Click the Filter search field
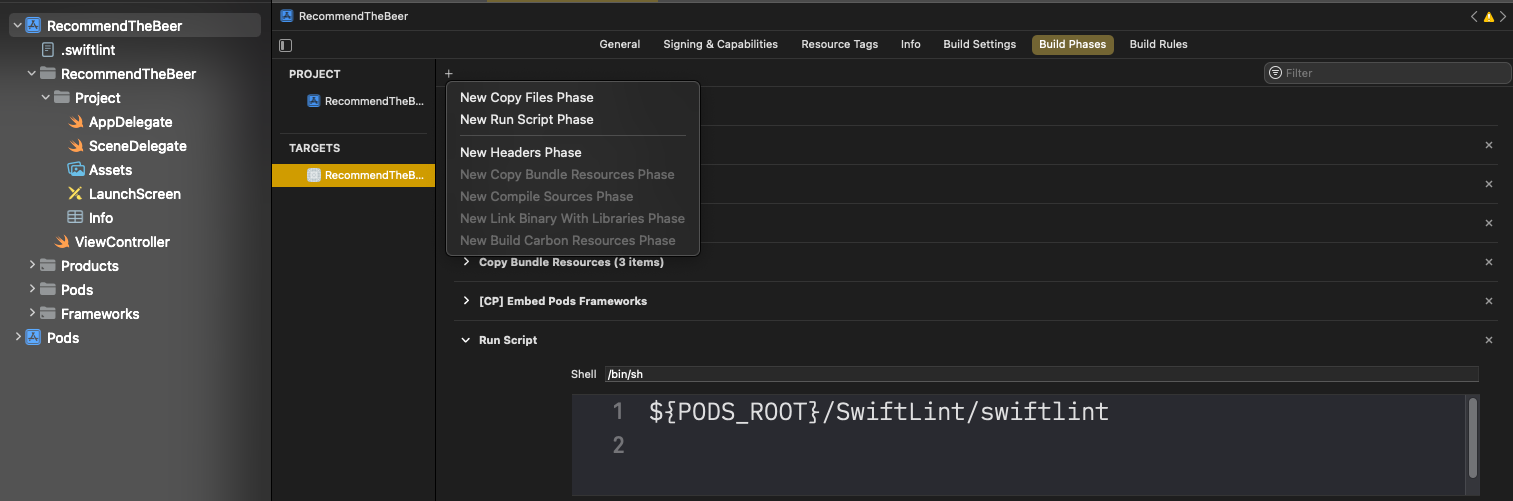The width and height of the screenshot is (1513, 501). click(1387, 73)
